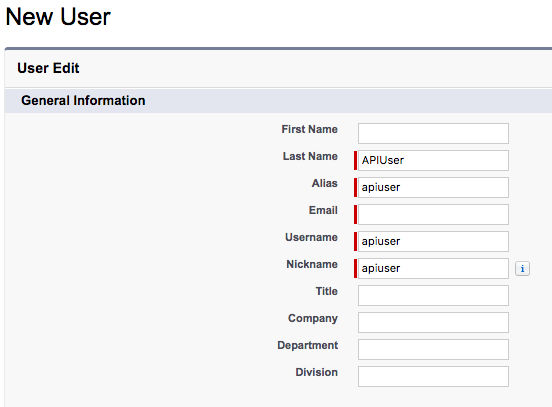This screenshot has width=552, height=407.
Task: Select the Last Name field containing APIUser
Action: pyautogui.click(x=433, y=161)
